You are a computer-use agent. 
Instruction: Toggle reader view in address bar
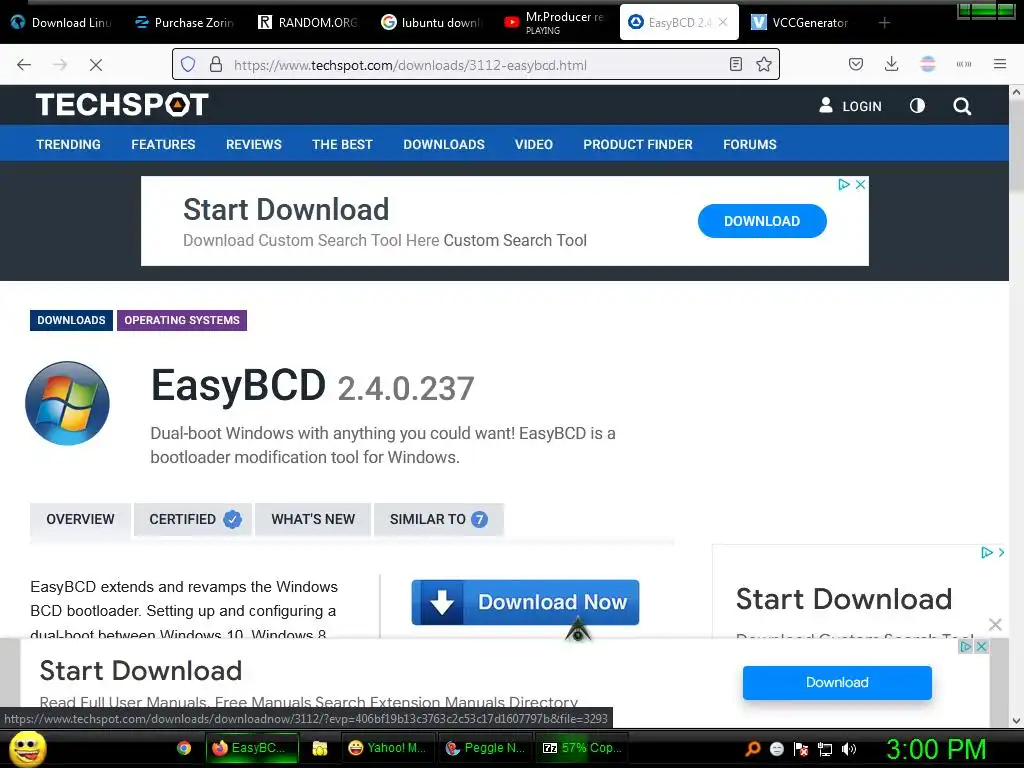735,65
